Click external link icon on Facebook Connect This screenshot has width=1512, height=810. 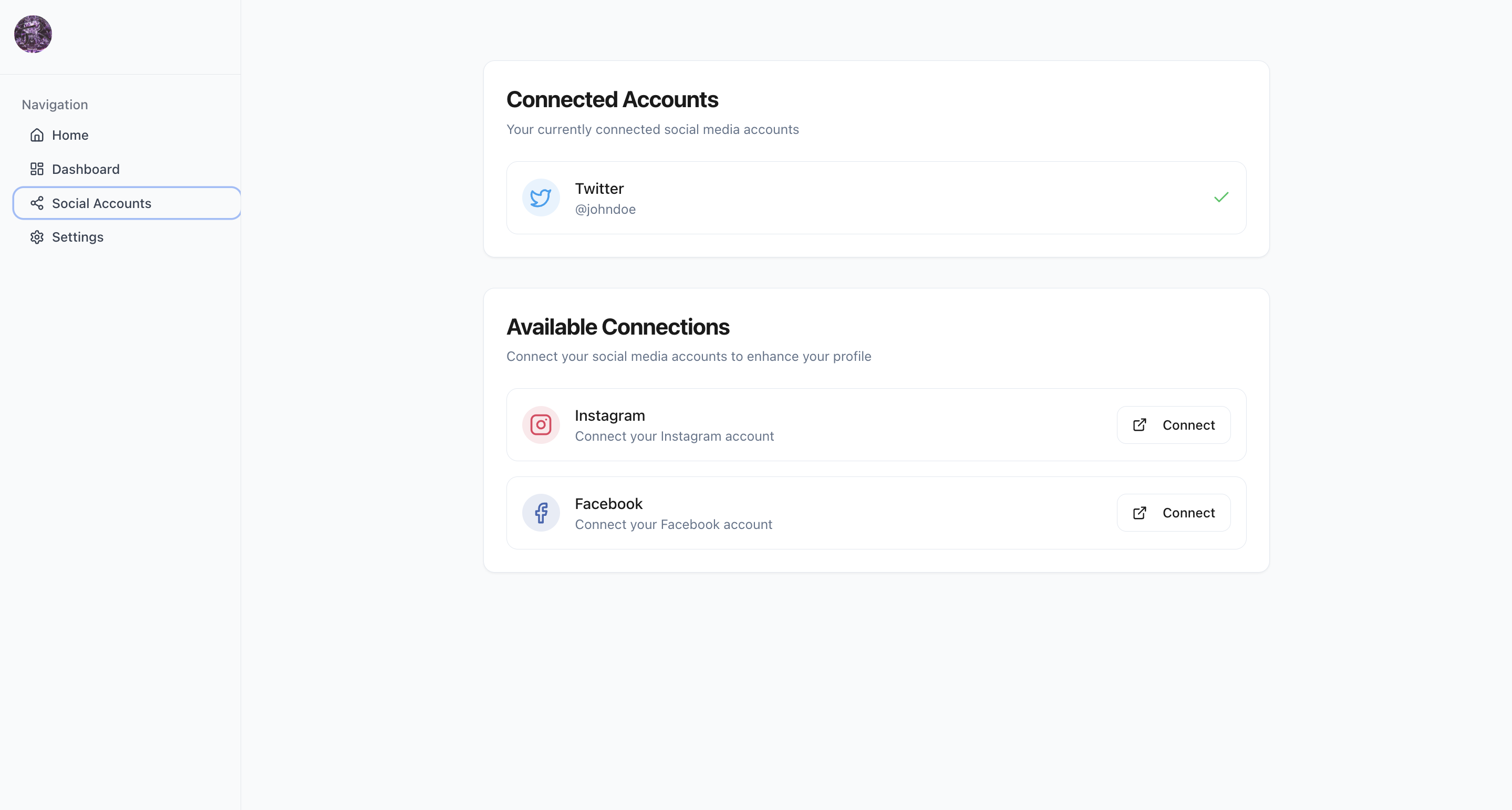click(1140, 512)
